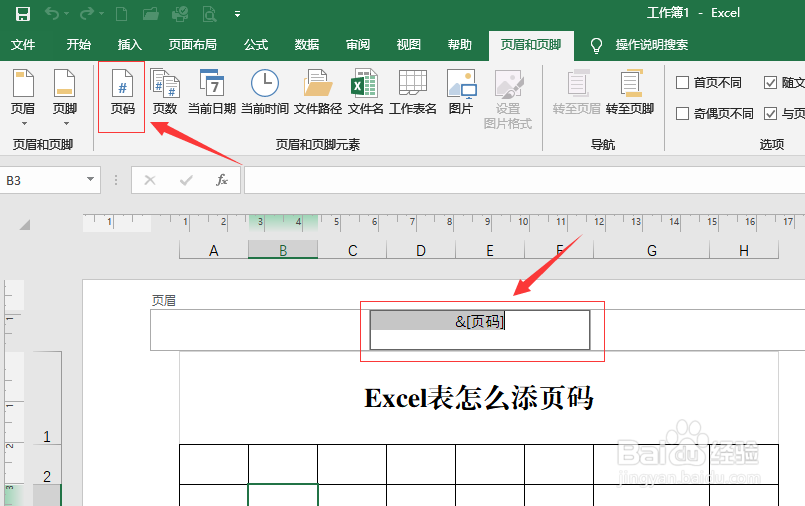Click the 操作说明搜索 search box
Image resolution: width=805 pixels, height=506 pixels.
(x=651, y=45)
